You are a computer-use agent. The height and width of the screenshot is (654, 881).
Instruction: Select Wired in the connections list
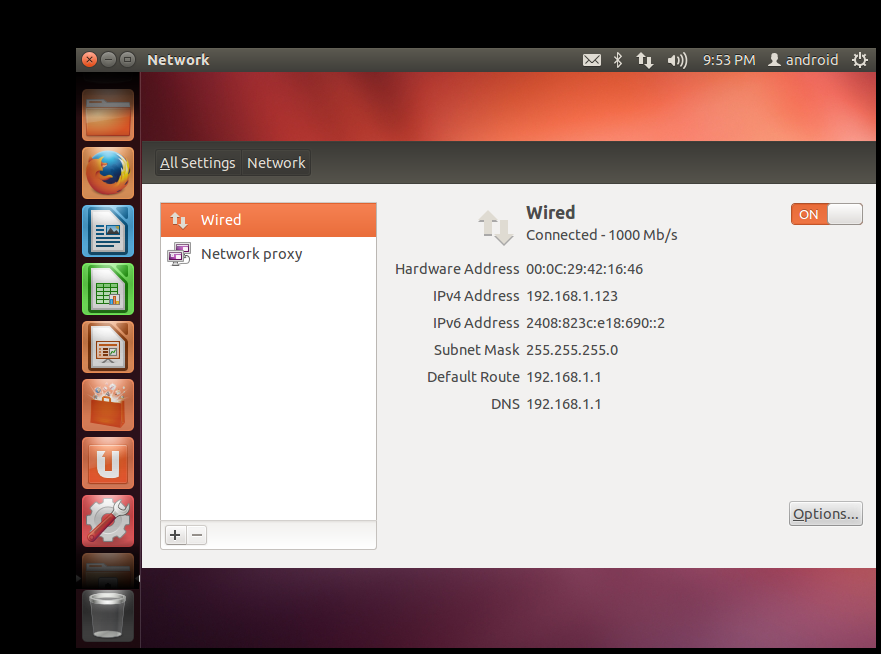click(x=269, y=220)
